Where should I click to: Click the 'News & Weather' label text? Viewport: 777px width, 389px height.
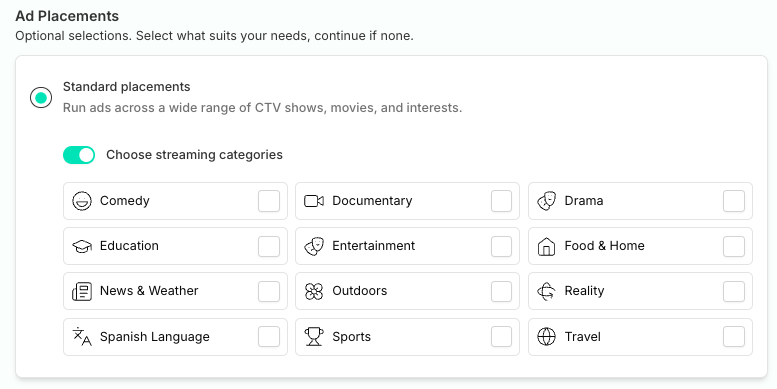click(149, 291)
